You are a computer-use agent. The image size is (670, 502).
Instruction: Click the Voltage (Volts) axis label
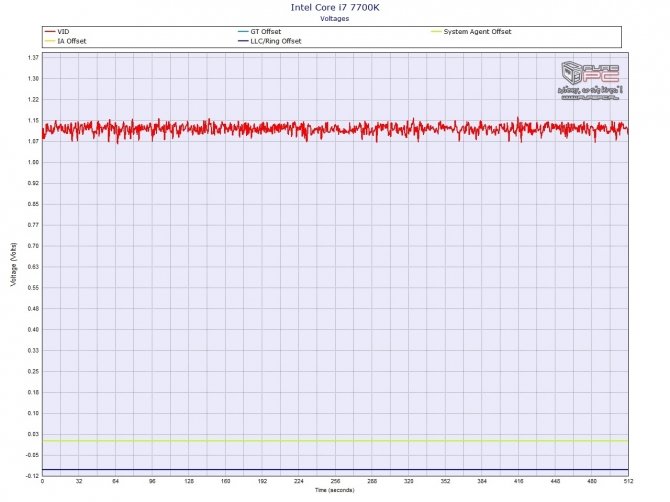(x=14, y=264)
